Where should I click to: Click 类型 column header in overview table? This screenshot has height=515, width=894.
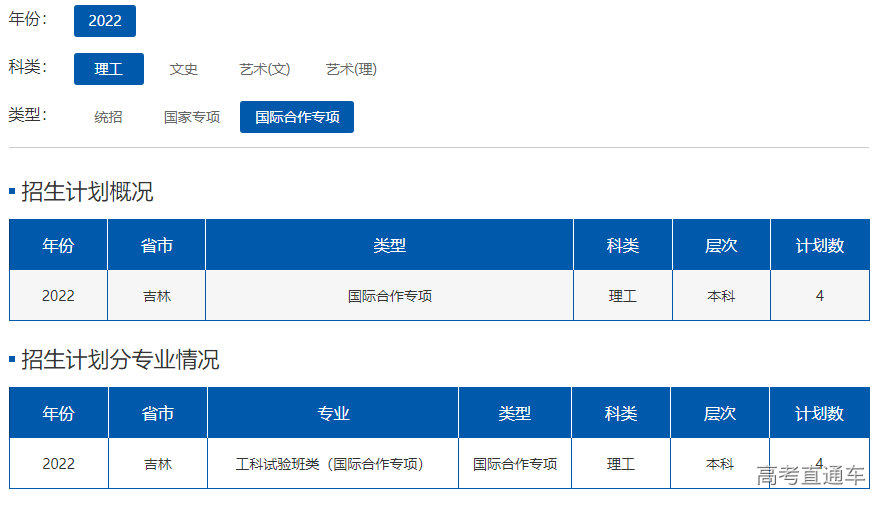tap(389, 246)
